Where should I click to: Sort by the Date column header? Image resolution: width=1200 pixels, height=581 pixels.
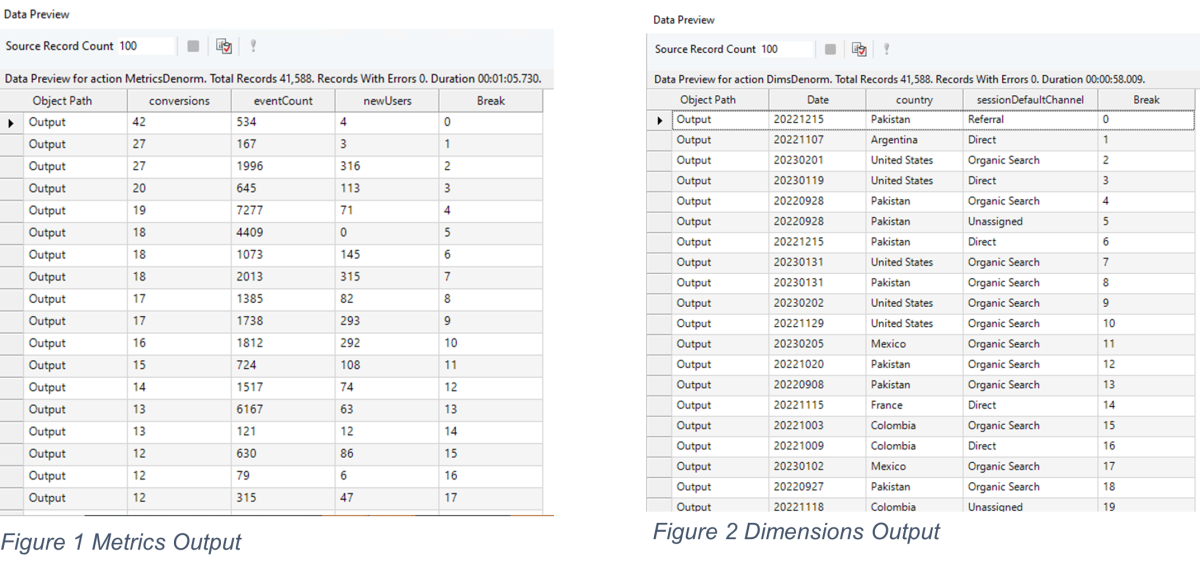coord(818,98)
